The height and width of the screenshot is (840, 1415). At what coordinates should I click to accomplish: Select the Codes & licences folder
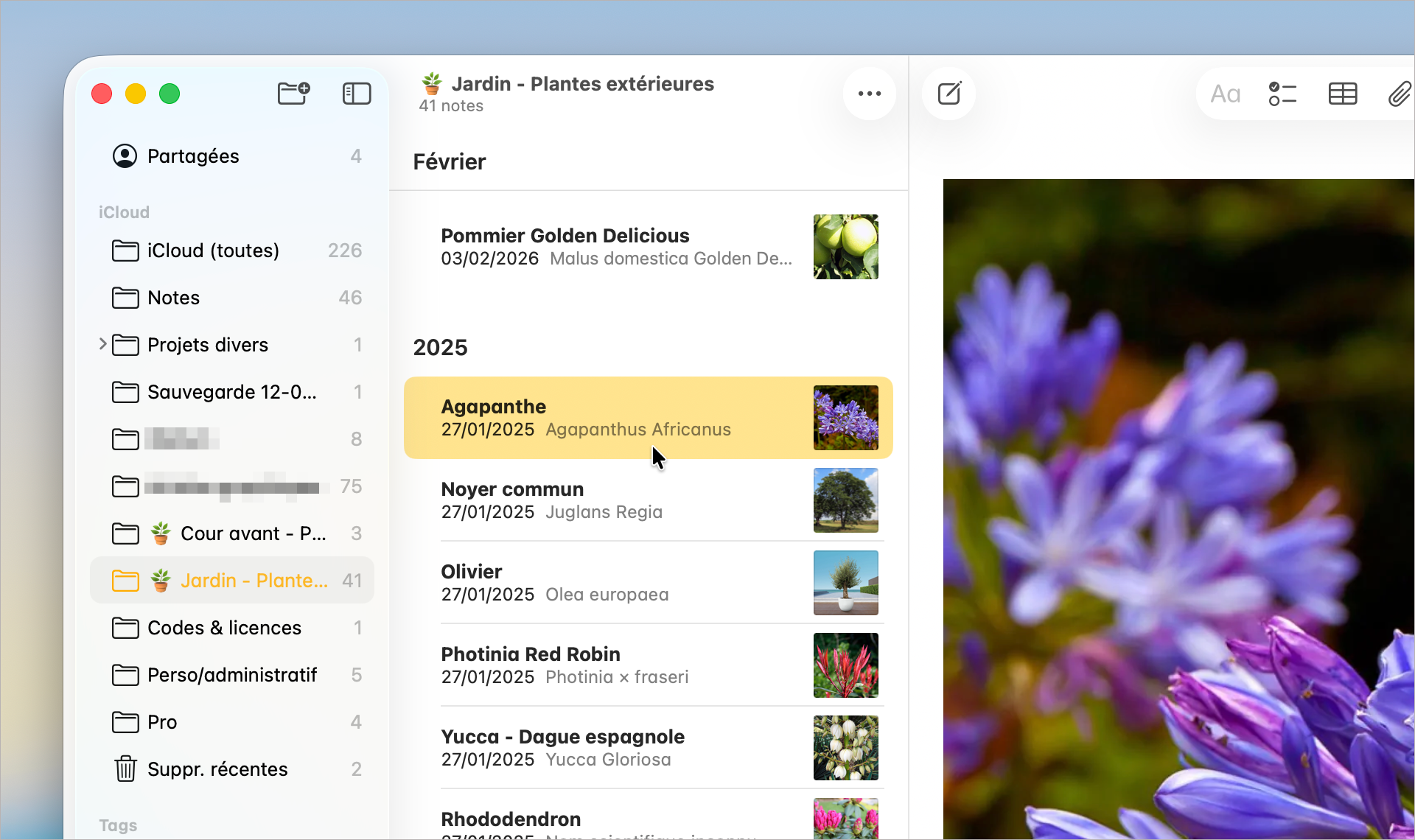pos(224,628)
